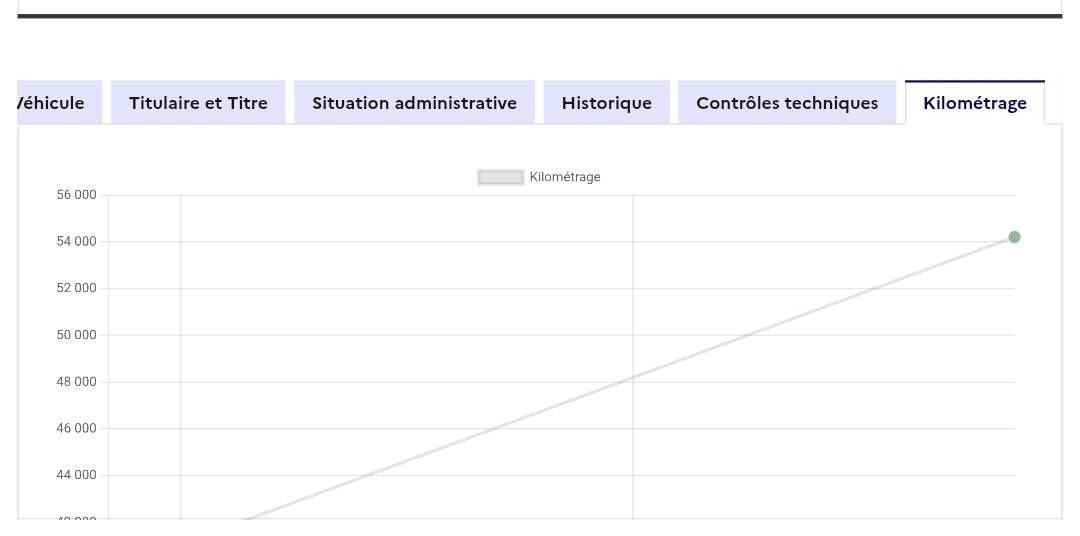
Task: Select the 48 000 axis tick label
Action: (x=76, y=382)
